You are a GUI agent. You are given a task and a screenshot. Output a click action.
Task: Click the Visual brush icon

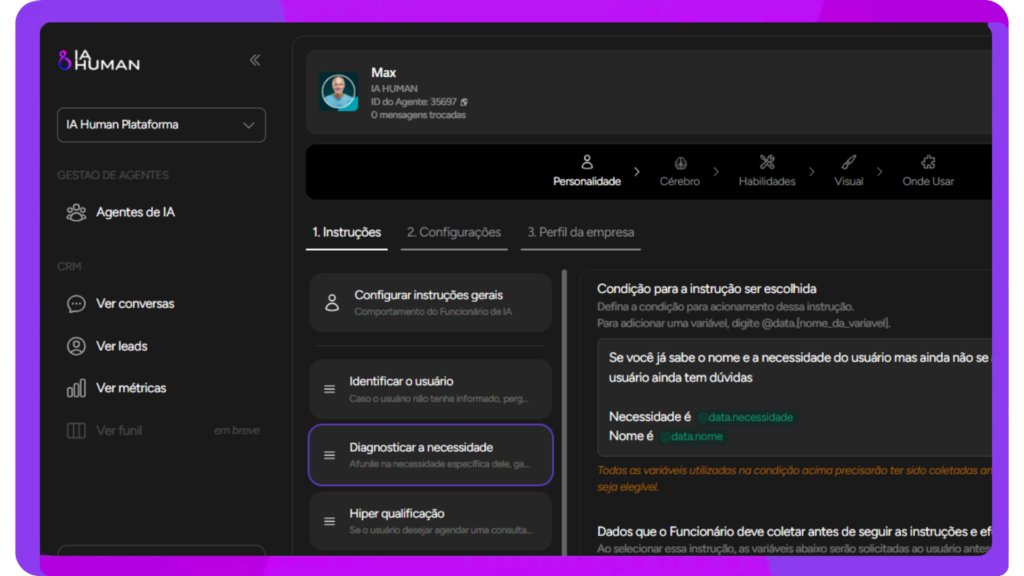point(848,162)
